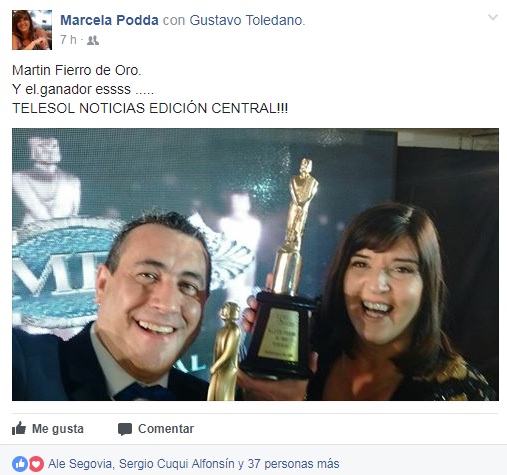This screenshot has height=475, width=507.
Task: Open Marcela Podda's profile name link
Action: coord(109,20)
